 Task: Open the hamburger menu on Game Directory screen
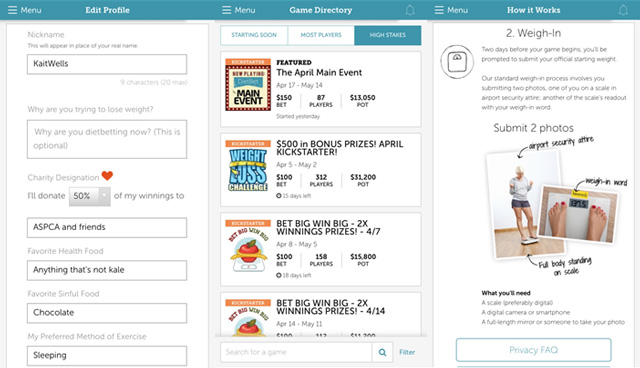click(238, 10)
